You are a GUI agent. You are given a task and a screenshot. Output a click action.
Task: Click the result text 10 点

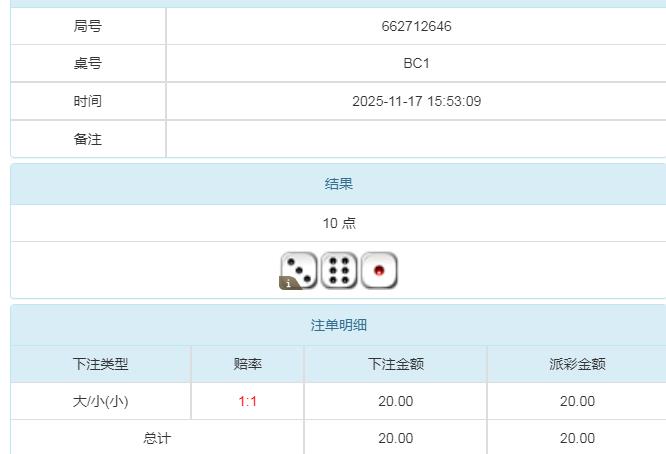coord(339,223)
